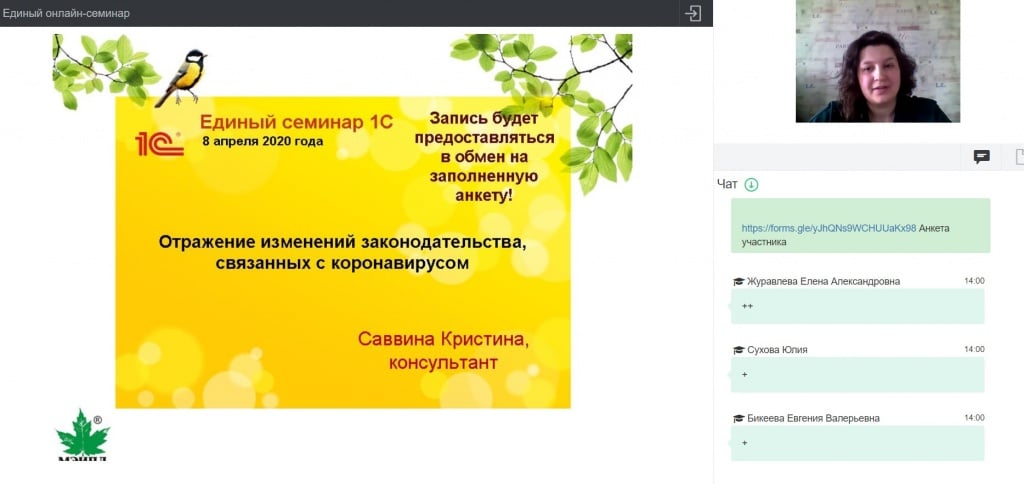
Task: Click 14:00 timestamp of Журавлева's message
Action: (x=974, y=281)
